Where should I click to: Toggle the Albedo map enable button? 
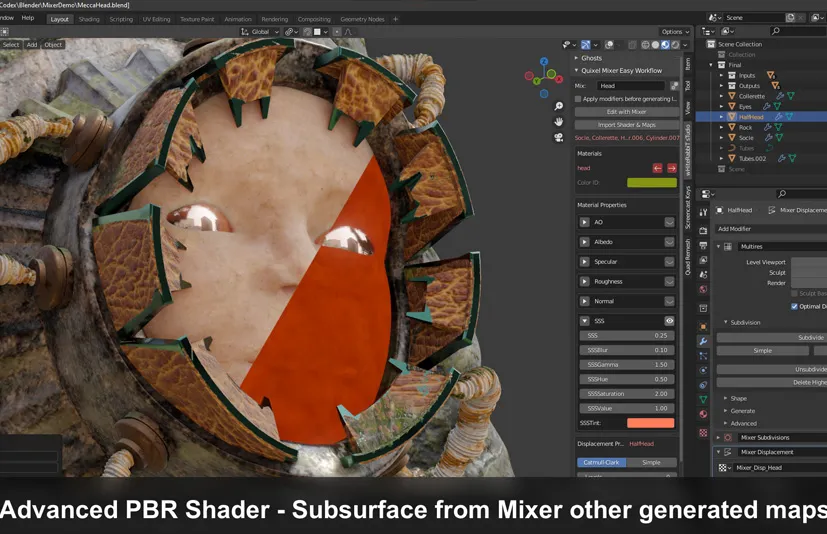tap(669, 242)
